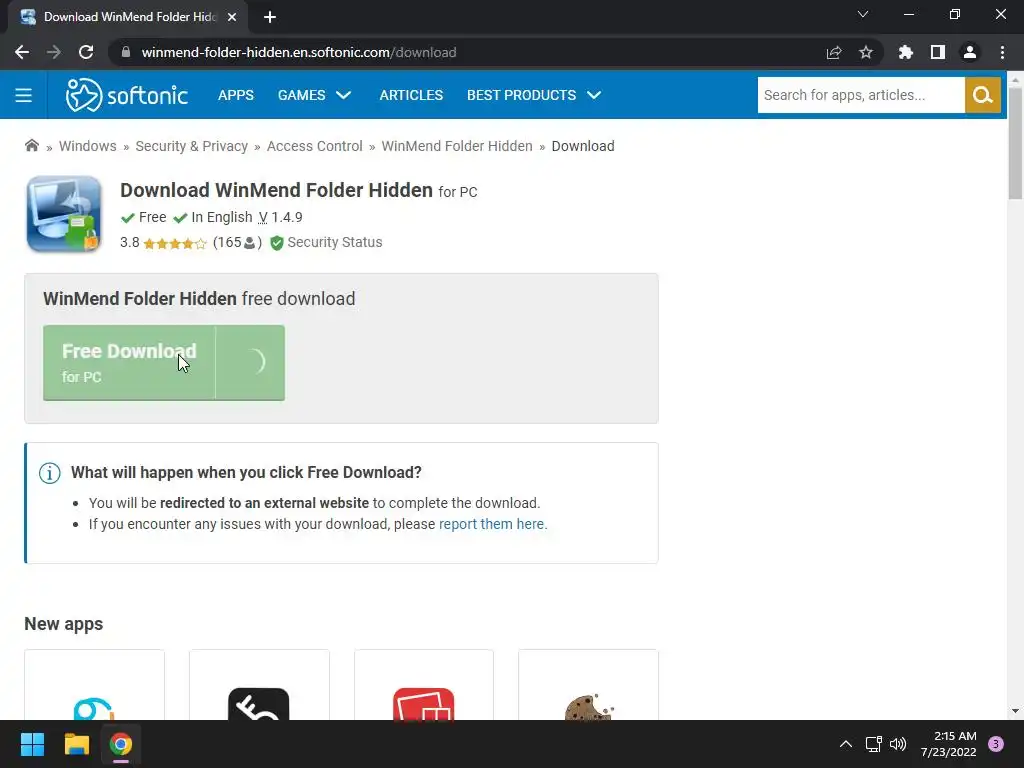Bookmark this tab with the star icon

pyautogui.click(x=866, y=52)
